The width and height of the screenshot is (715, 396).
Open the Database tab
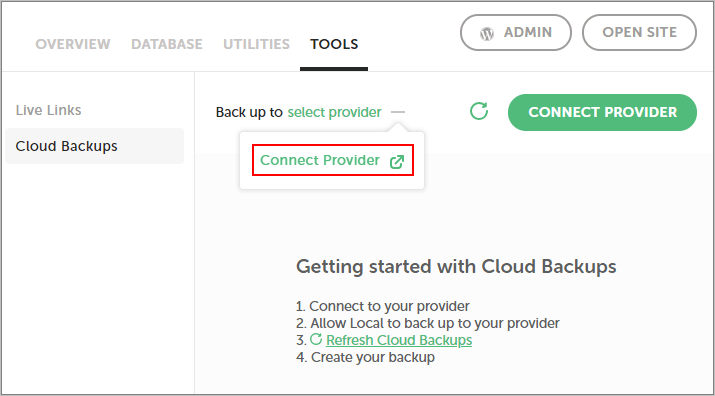(167, 44)
